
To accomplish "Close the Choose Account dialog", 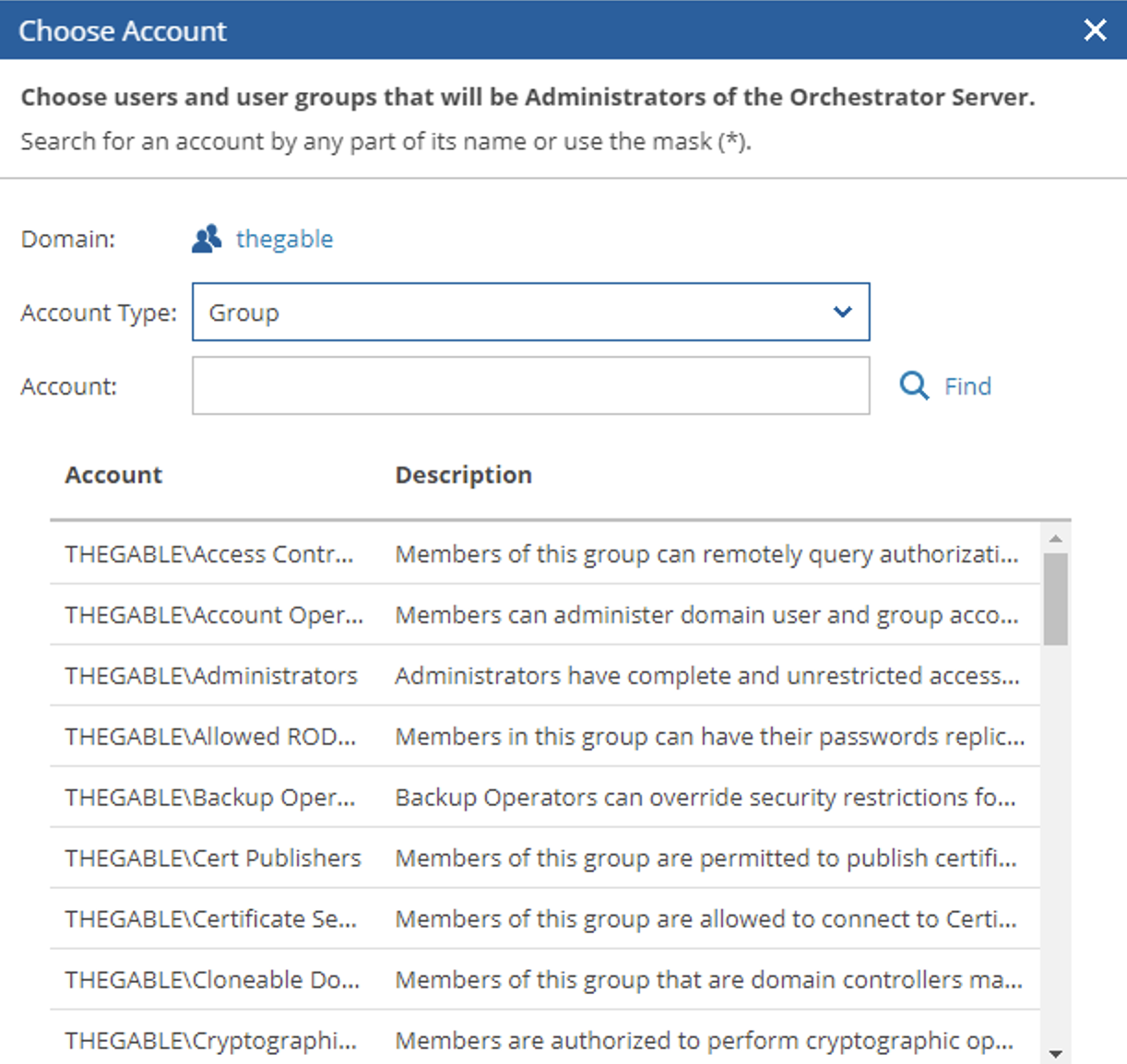I will coord(1095,30).
